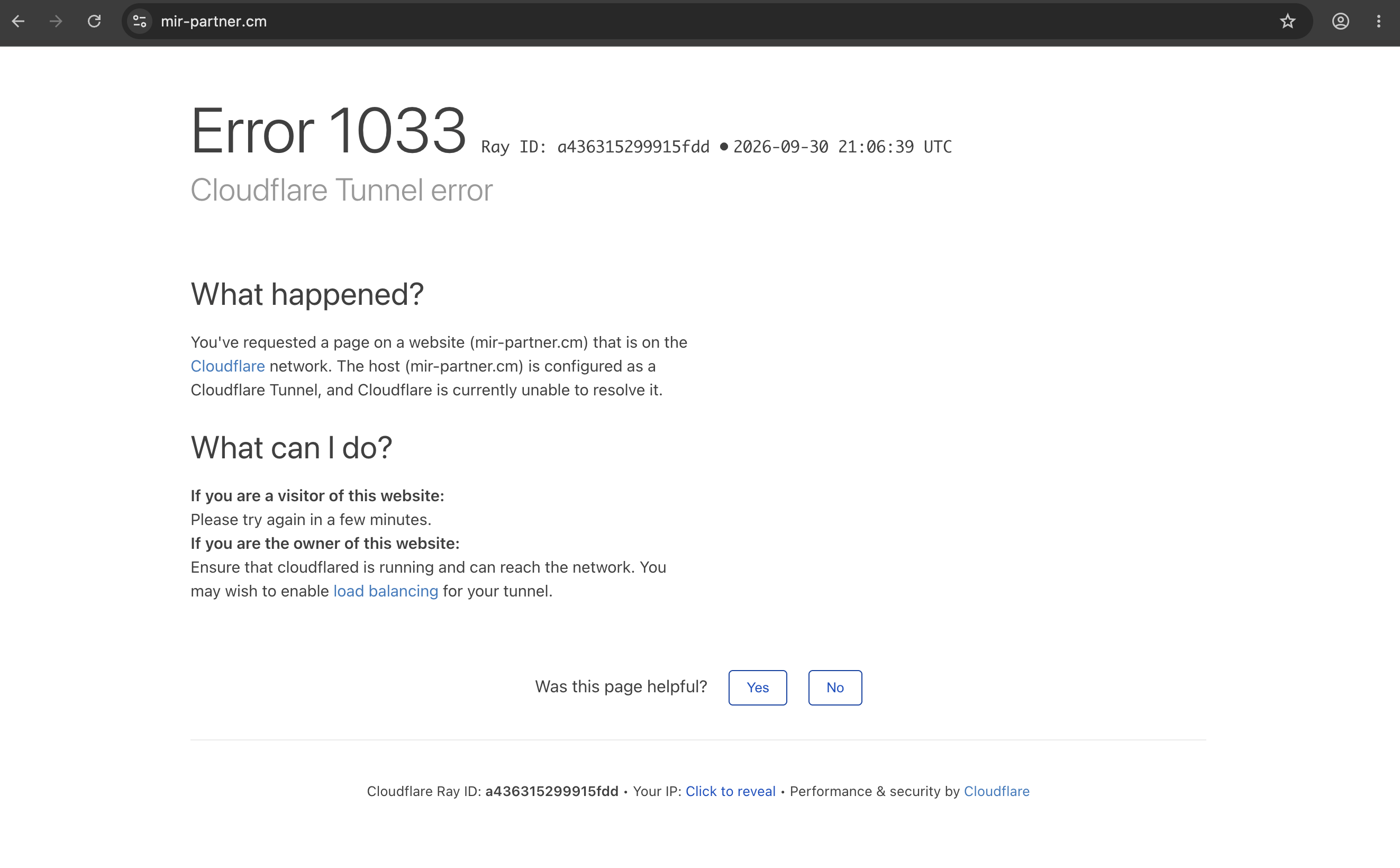Image resolution: width=1400 pixels, height=868 pixels.
Task: Click the 'What can I do?' heading
Action: click(x=292, y=448)
